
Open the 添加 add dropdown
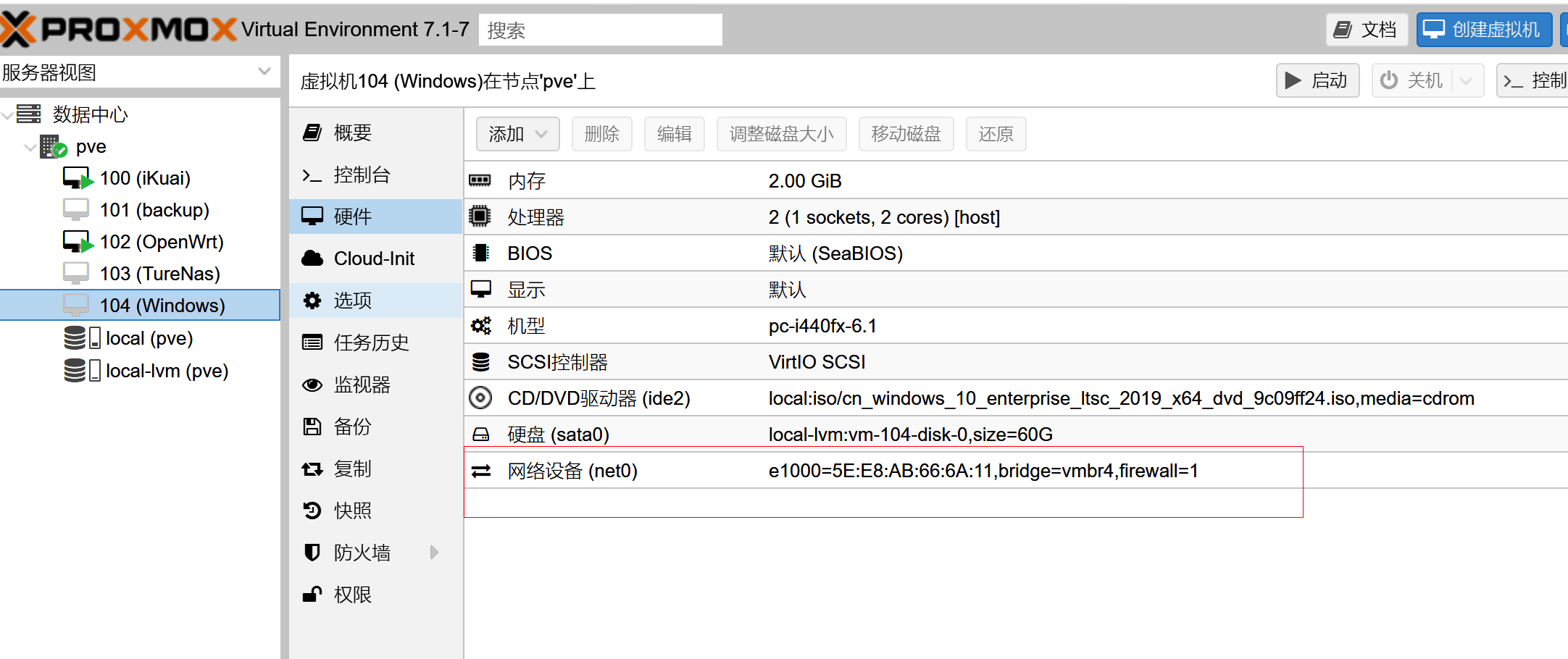coord(517,134)
